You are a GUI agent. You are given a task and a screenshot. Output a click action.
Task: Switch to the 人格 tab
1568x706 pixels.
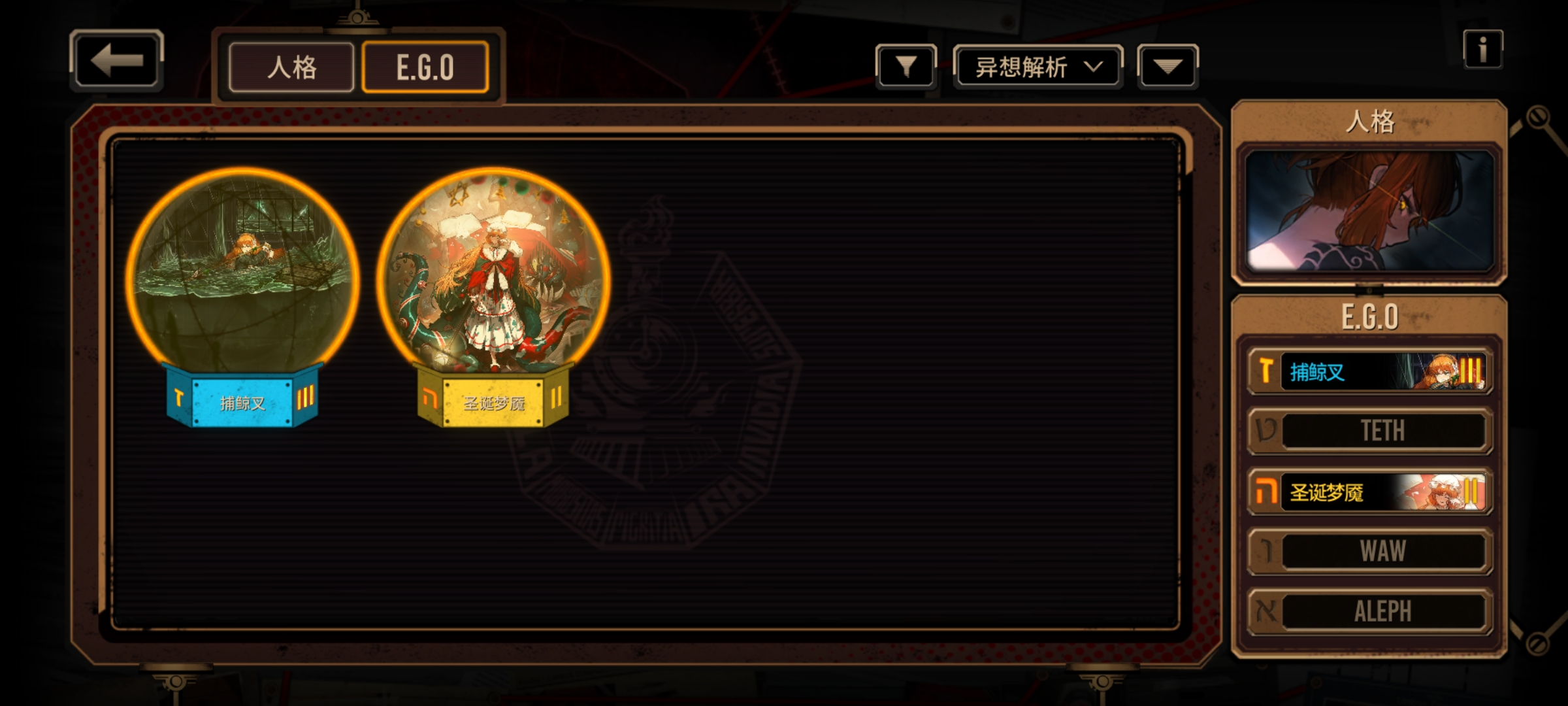[291, 67]
